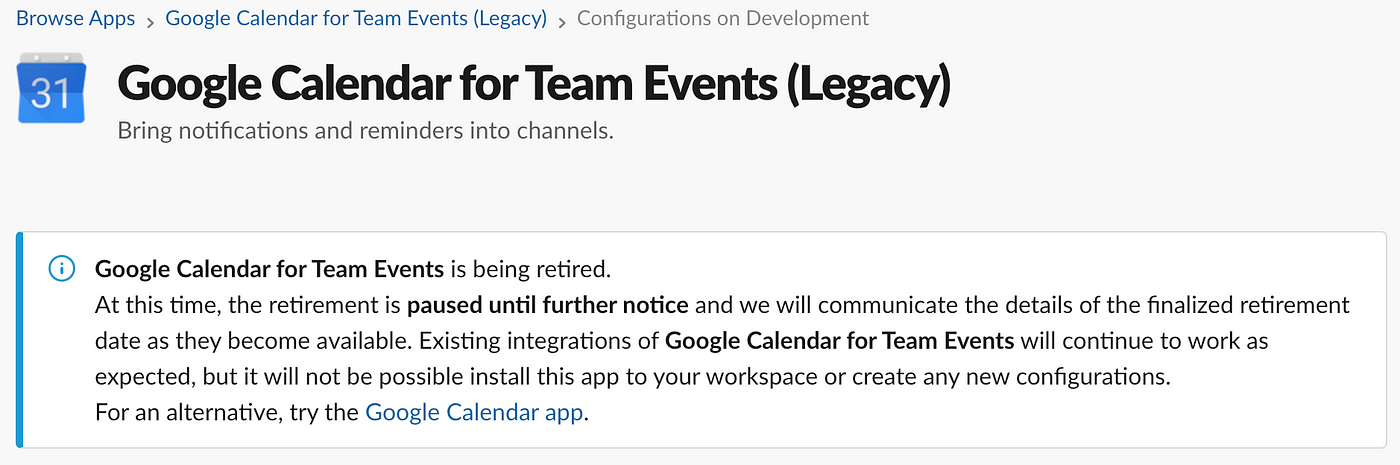1400x465 pixels.
Task: Open Google Calendar for Team Events (Legacy) breadcrumb
Action: pos(356,18)
